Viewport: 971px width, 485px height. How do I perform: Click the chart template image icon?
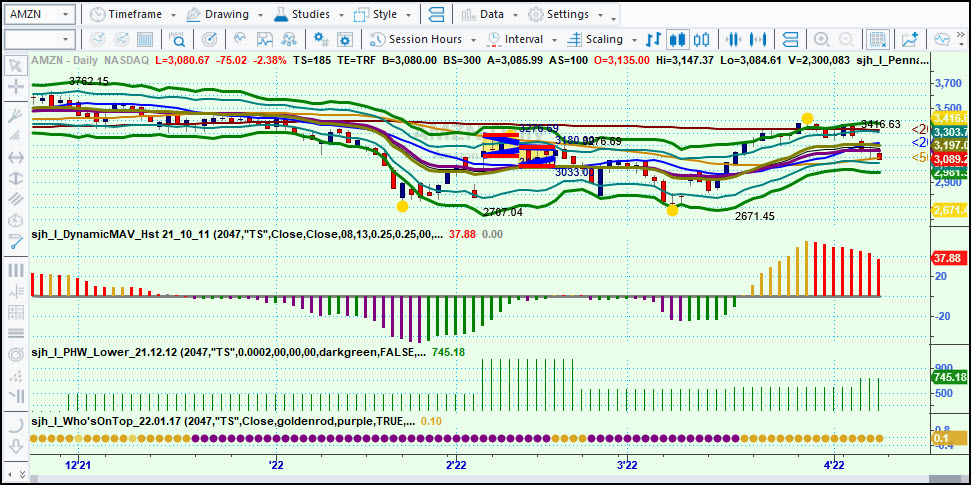[265, 40]
